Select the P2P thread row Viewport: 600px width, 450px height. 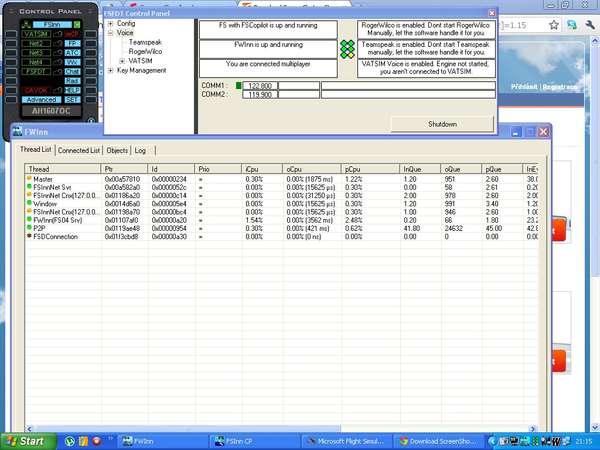pos(281,228)
